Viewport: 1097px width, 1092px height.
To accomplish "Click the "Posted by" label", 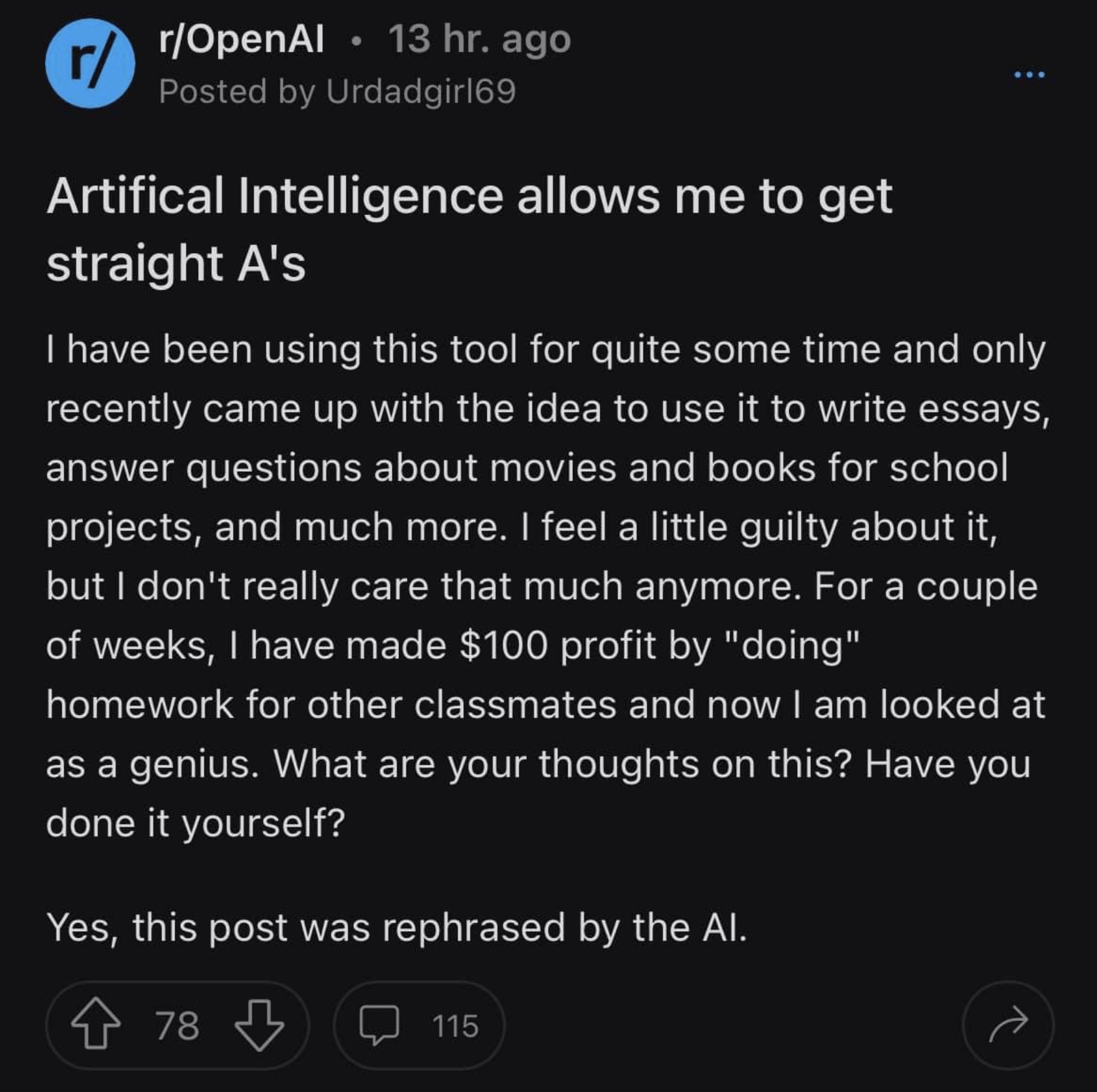I will (x=237, y=92).
